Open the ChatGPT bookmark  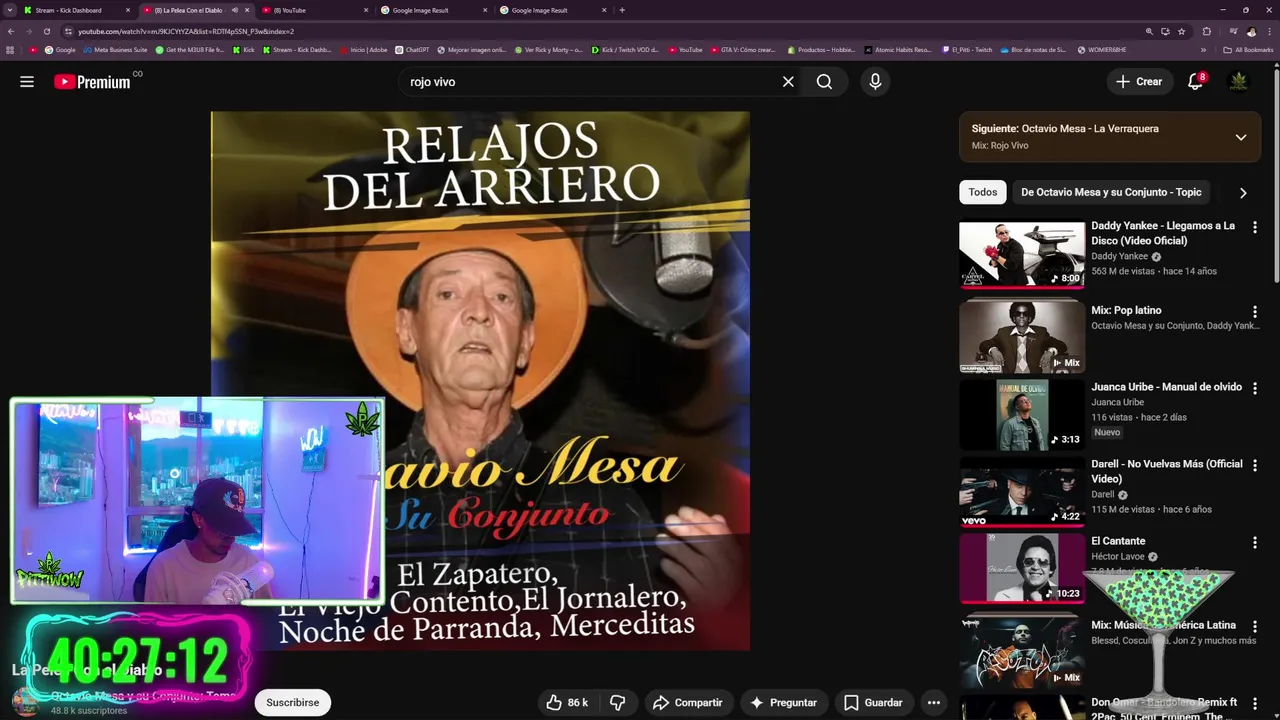412,50
